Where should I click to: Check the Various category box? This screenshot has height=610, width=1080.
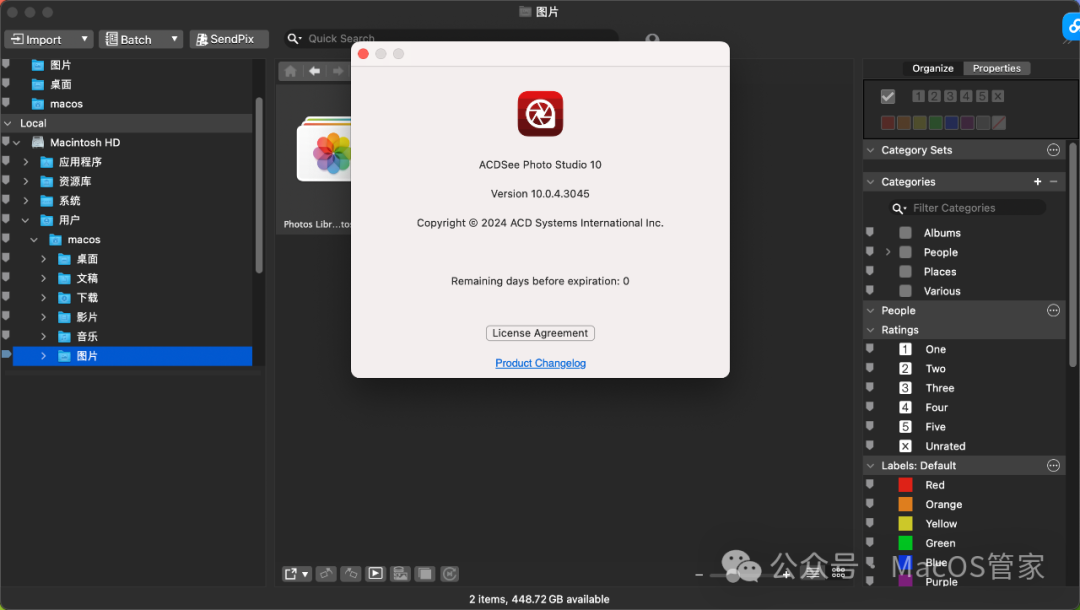click(x=905, y=291)
